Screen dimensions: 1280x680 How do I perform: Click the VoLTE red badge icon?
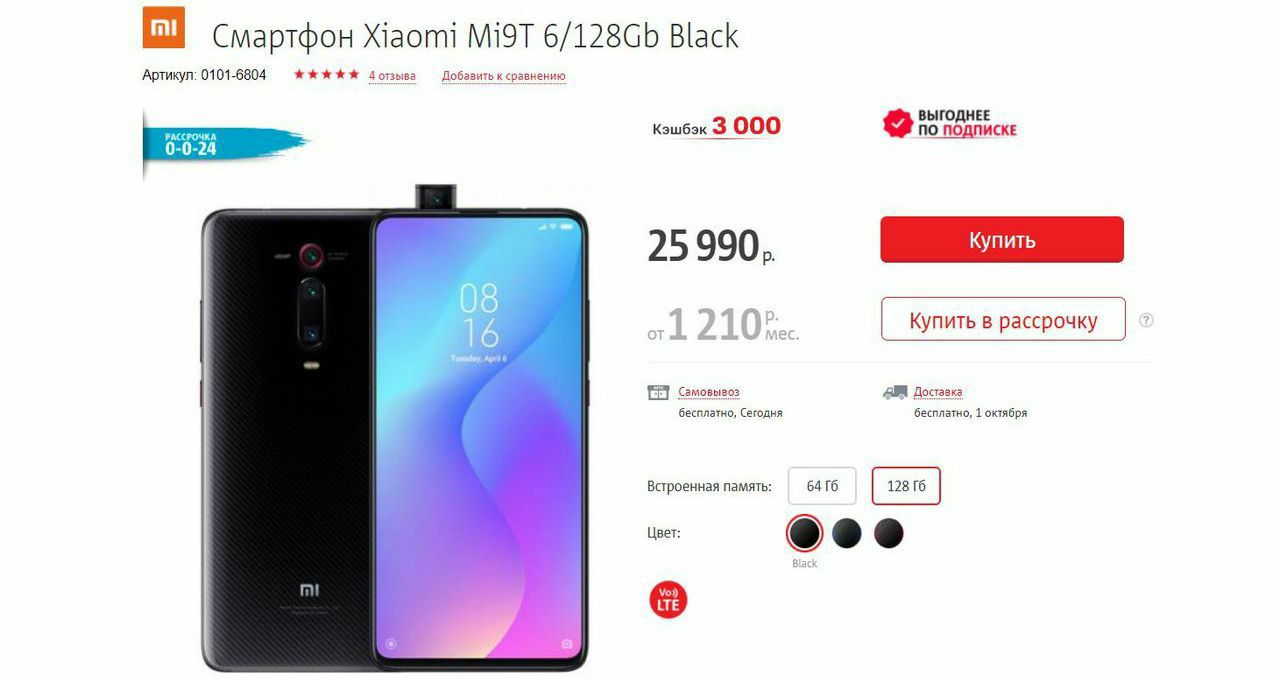(x=668, y=599)
